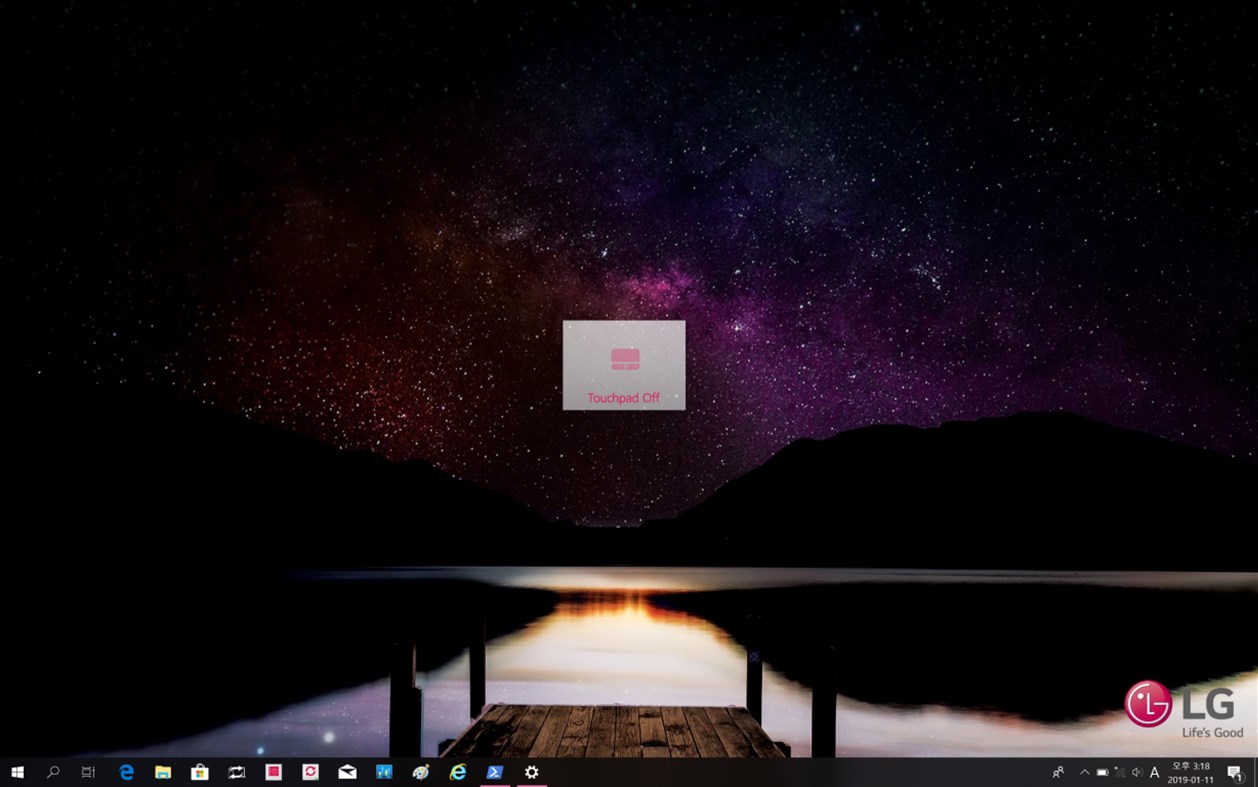Toggle Wi-Fi from the network tray icon
The width and height of the screenshot is (1258, 787).
pyautogui.click(x=1118, y=772)
